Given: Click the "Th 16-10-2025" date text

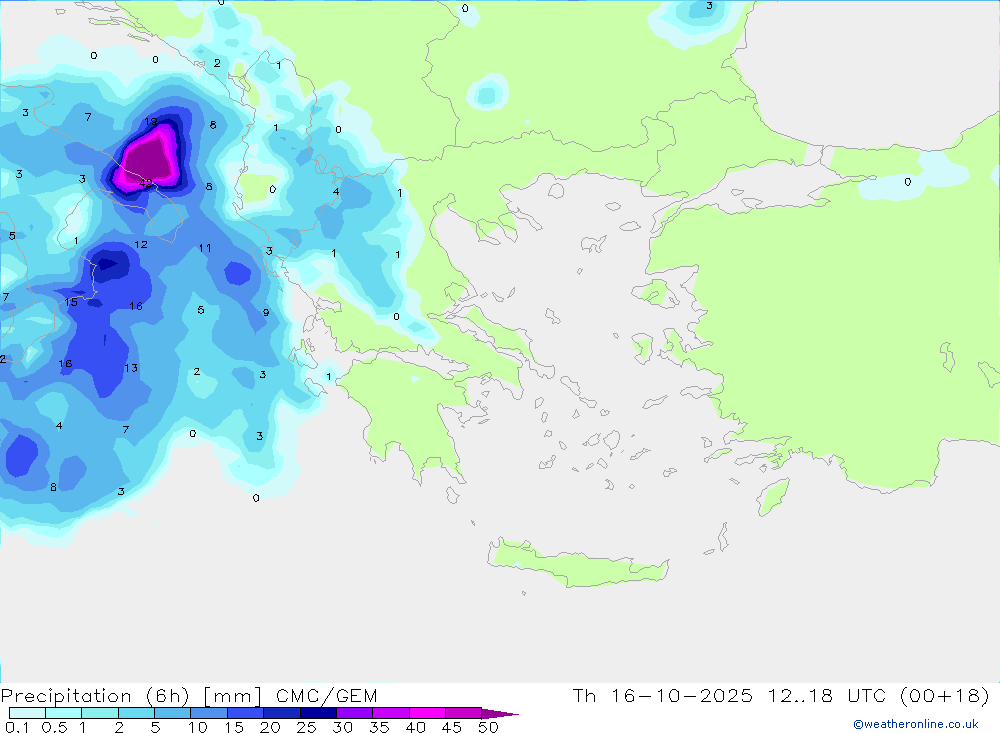Looking at the screenshot, I should [662, 696].
